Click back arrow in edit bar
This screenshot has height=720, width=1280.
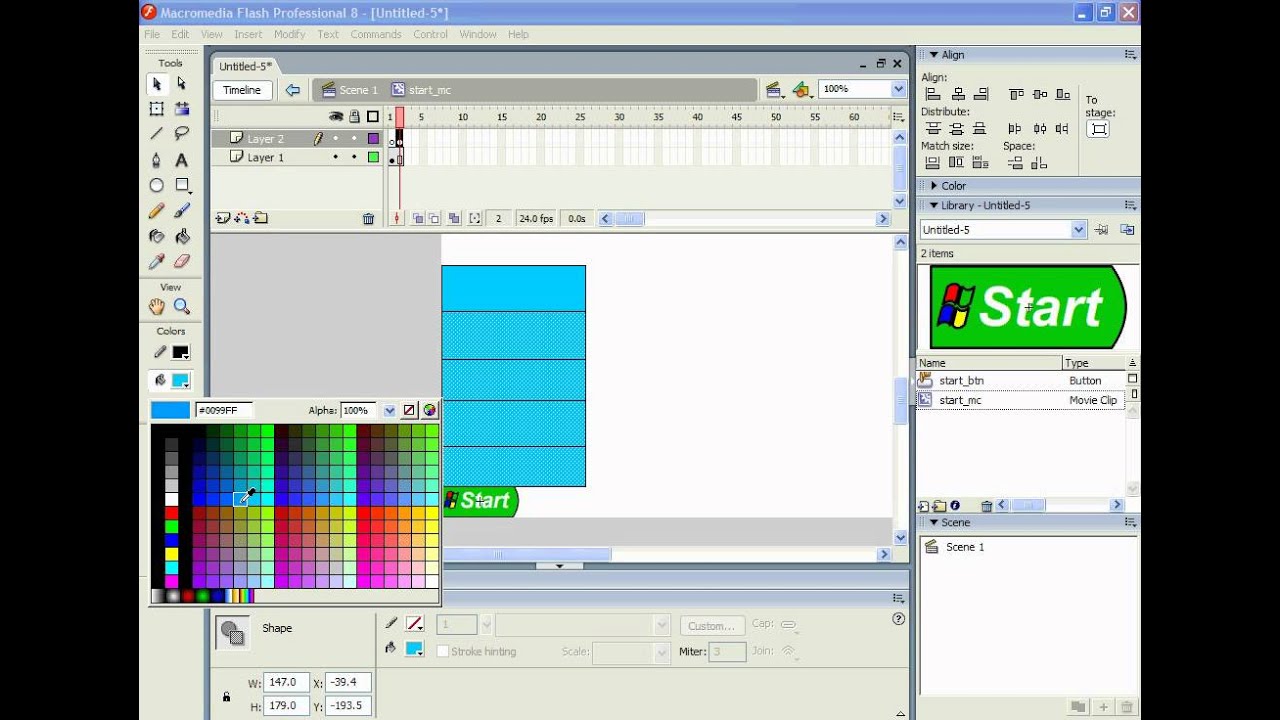point(292,90)
